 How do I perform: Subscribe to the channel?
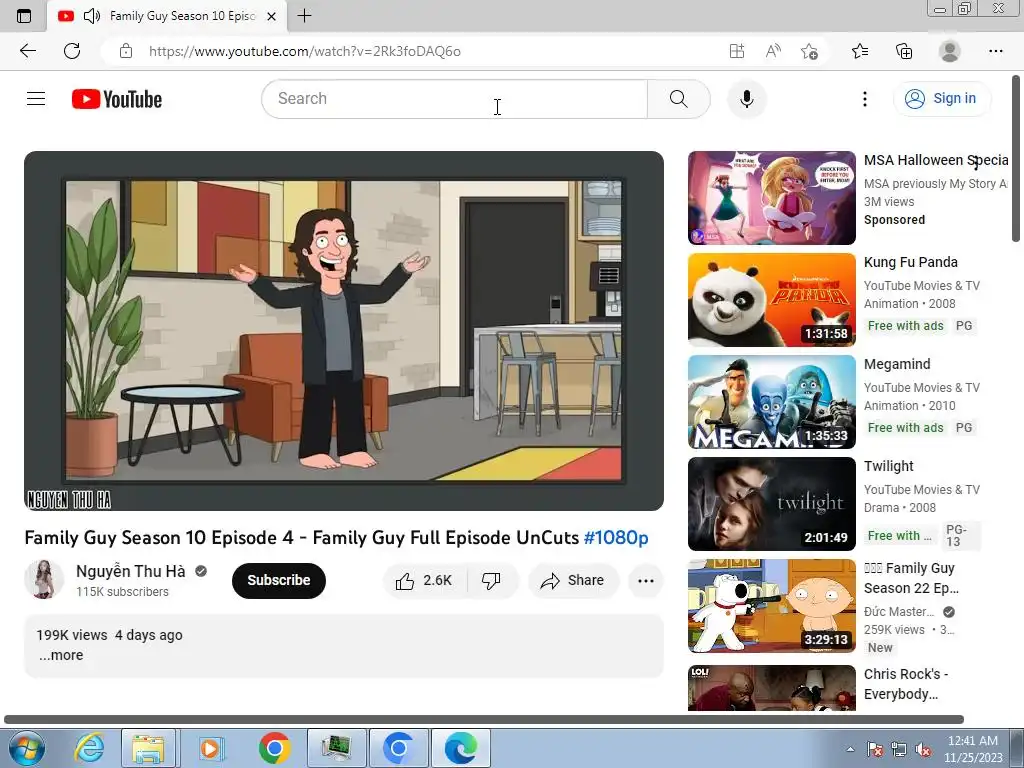(279, 580)
